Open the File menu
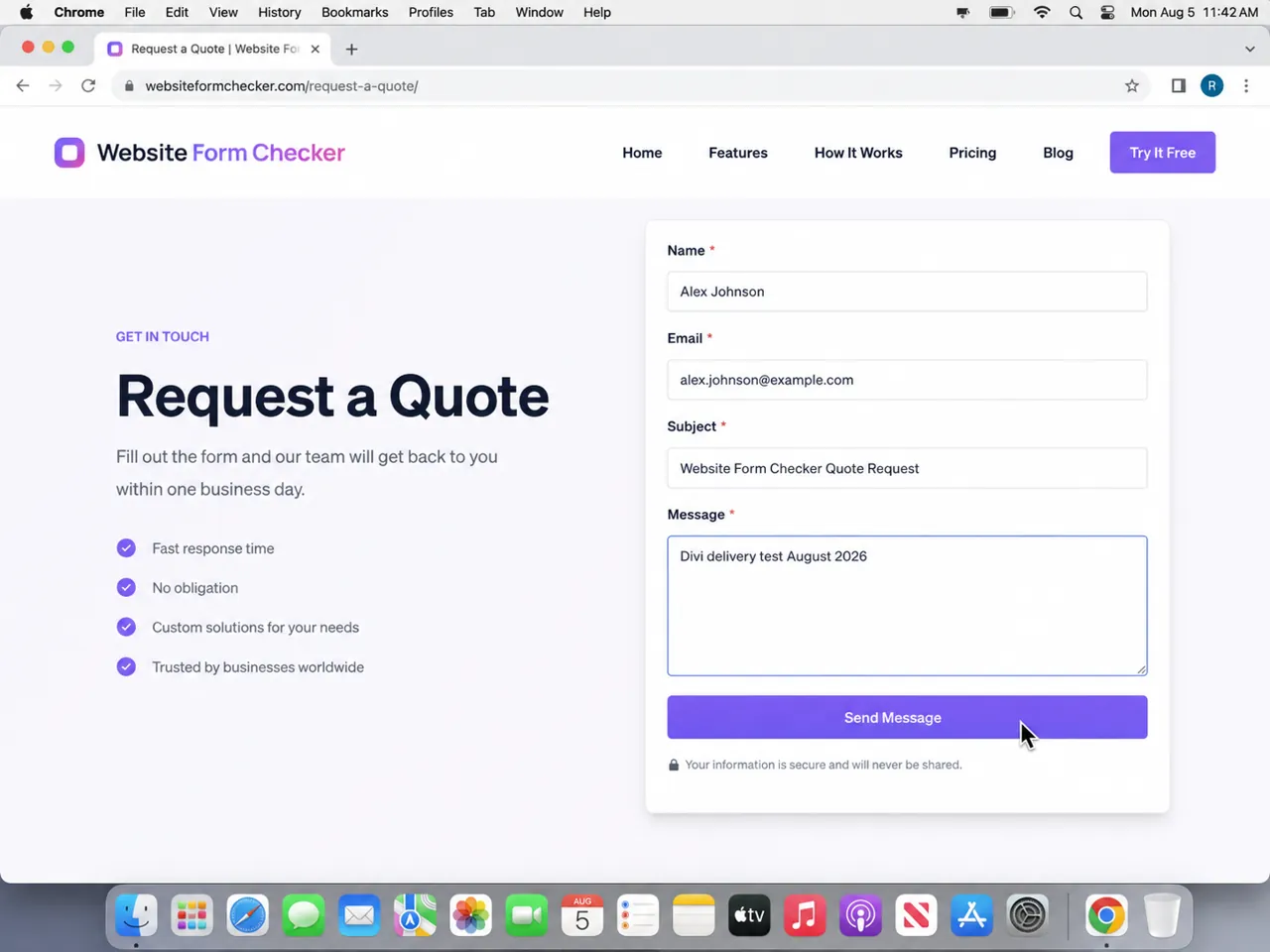This screenshot has height=952, width=1270. point(135,13)
